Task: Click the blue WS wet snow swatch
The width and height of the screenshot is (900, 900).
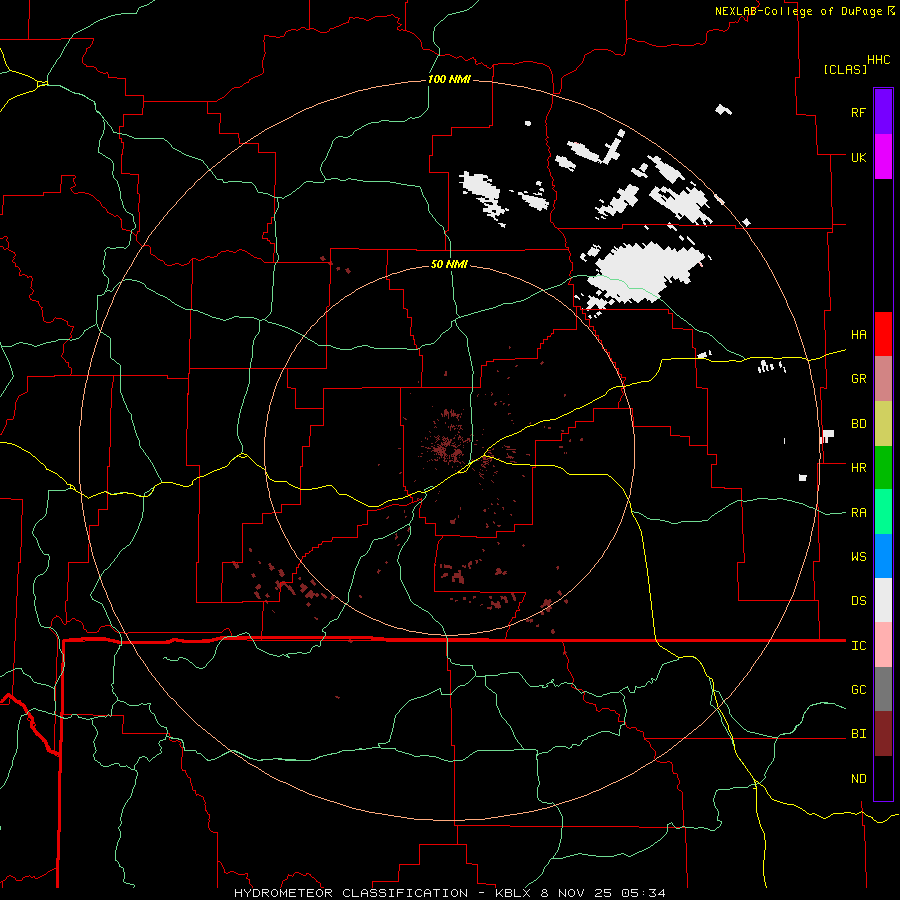Action: coord(883,556)
